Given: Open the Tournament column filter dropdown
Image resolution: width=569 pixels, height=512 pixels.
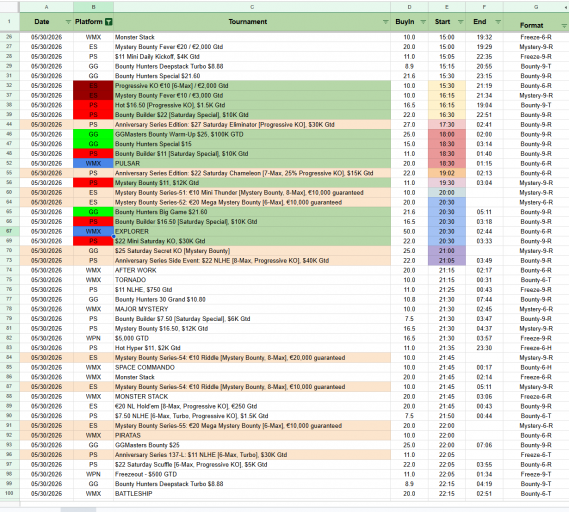Looking at the screenshot, I should [x=385, y=22].
